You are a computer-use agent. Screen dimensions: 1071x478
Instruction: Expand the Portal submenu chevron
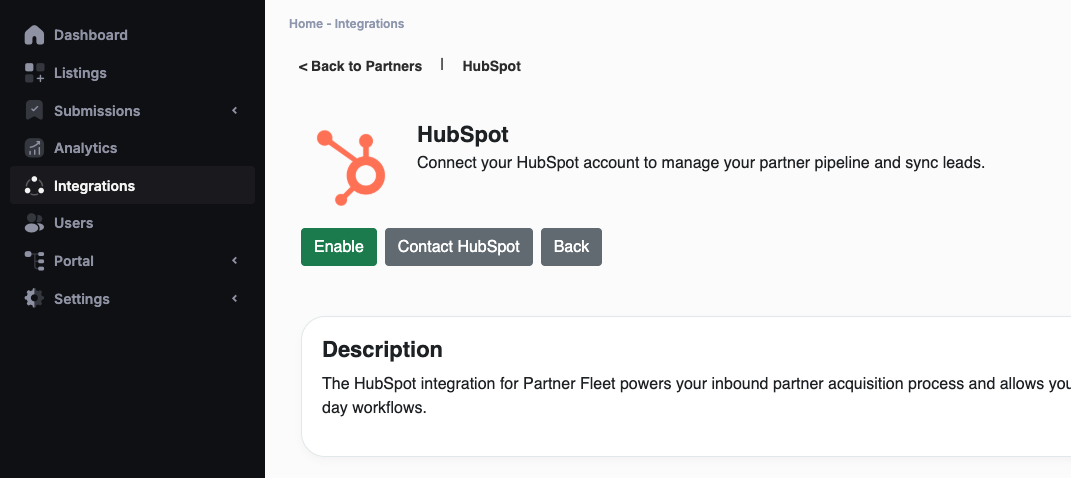point(235,261)
